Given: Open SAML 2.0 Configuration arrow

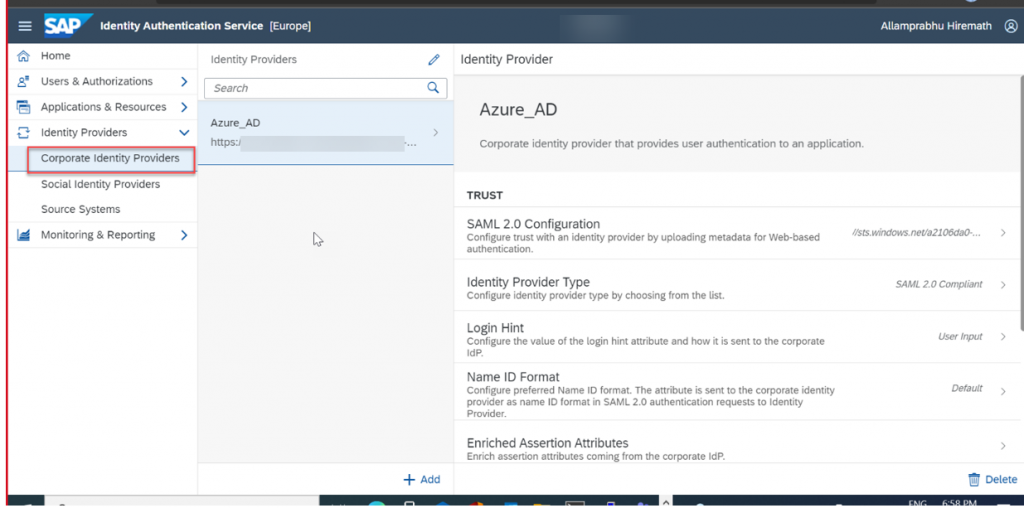Looking at the screenshot, I should [x=1003, y=233].
